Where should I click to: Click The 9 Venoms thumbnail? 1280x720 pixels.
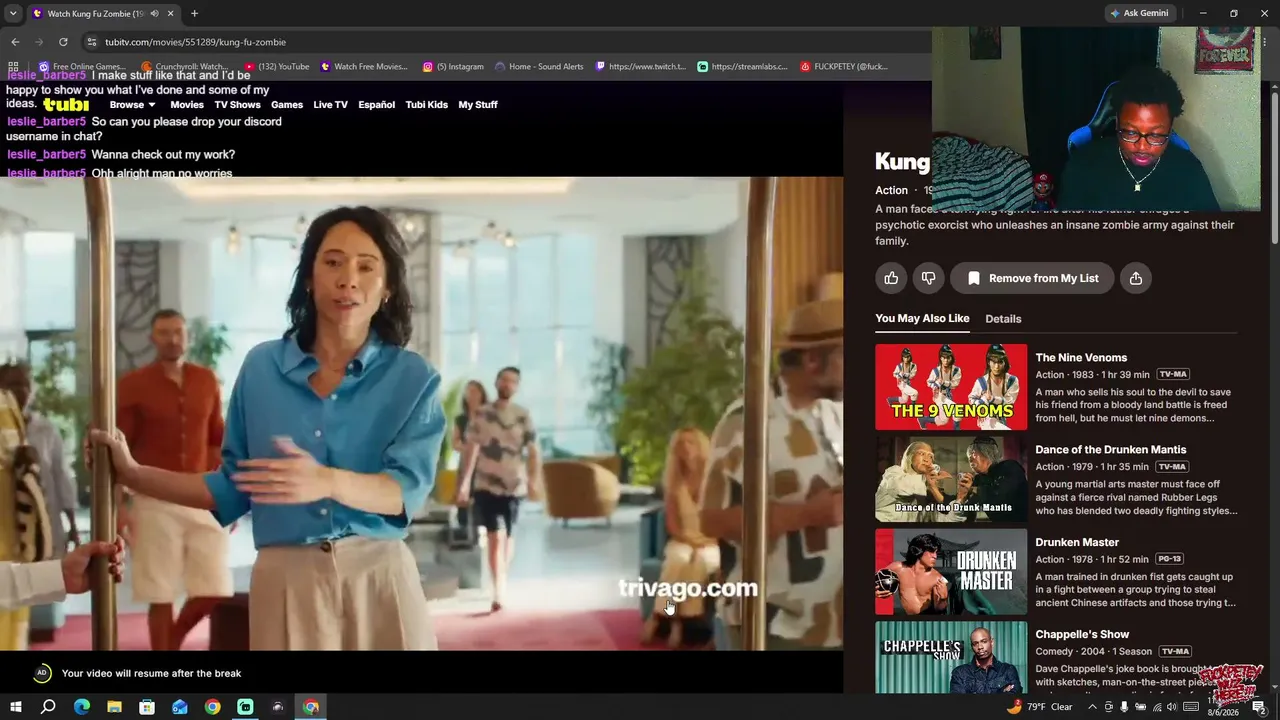coord(951,387)
